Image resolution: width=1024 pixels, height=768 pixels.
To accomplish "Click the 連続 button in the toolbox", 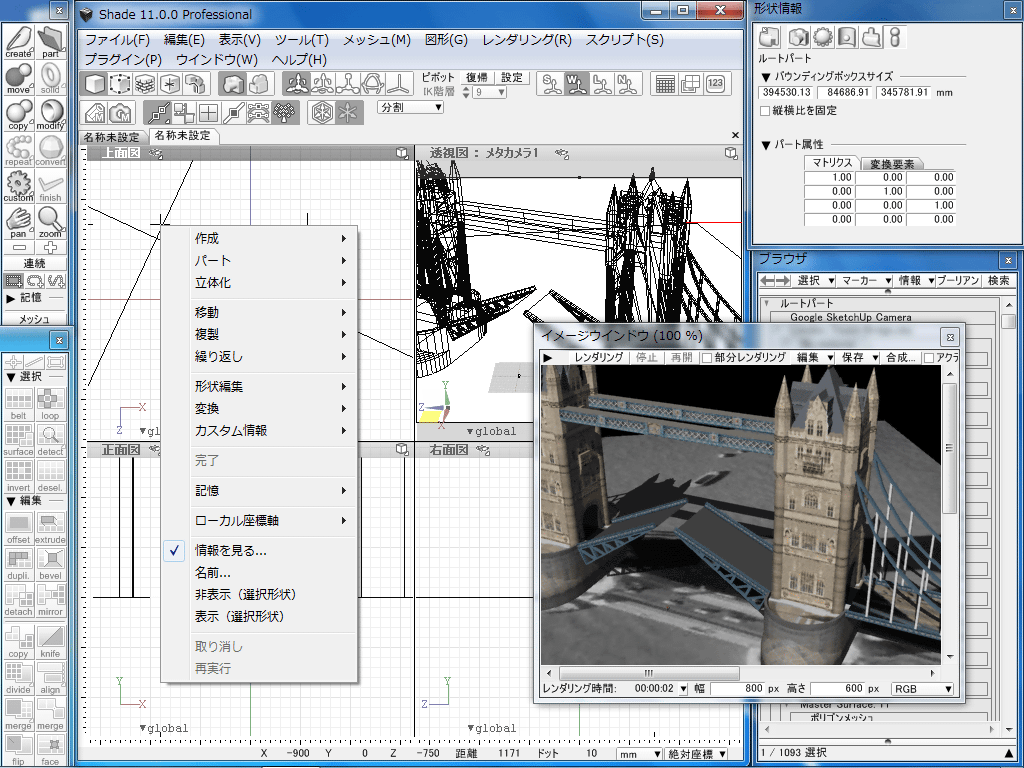I will click(x=34, y=264).
